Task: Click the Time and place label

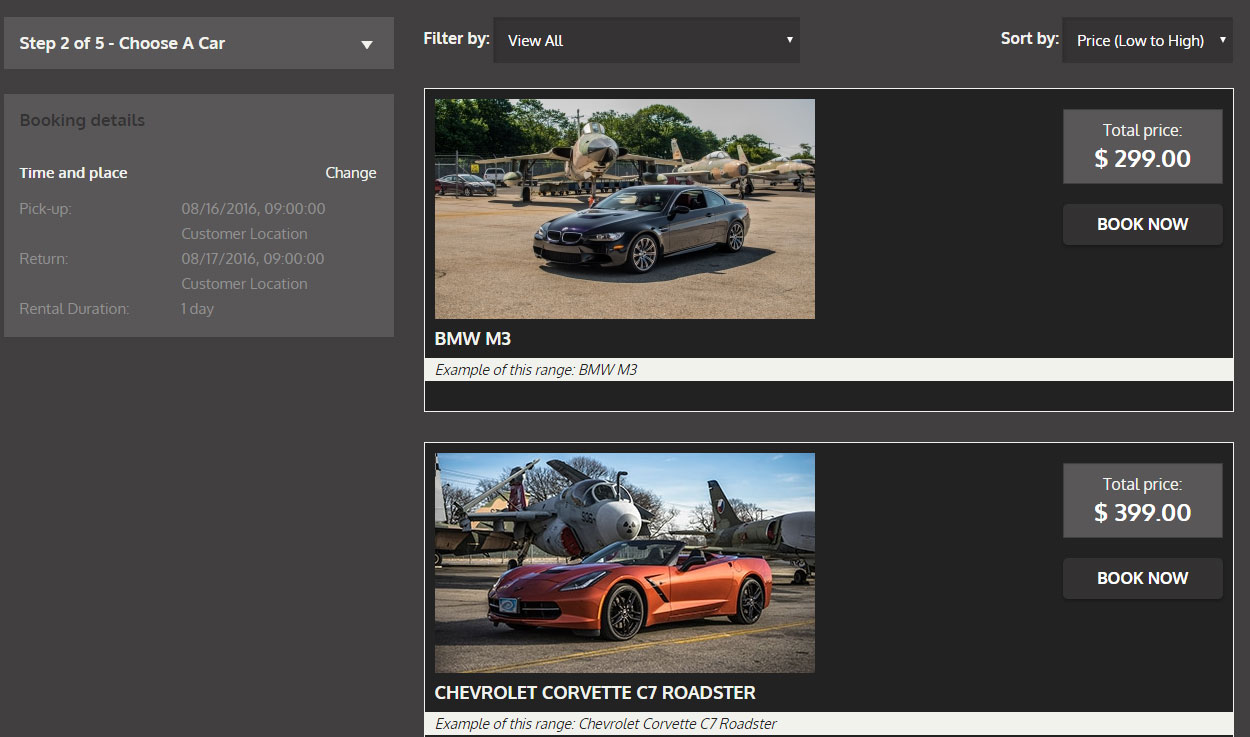Action: [x=73, y=173]
